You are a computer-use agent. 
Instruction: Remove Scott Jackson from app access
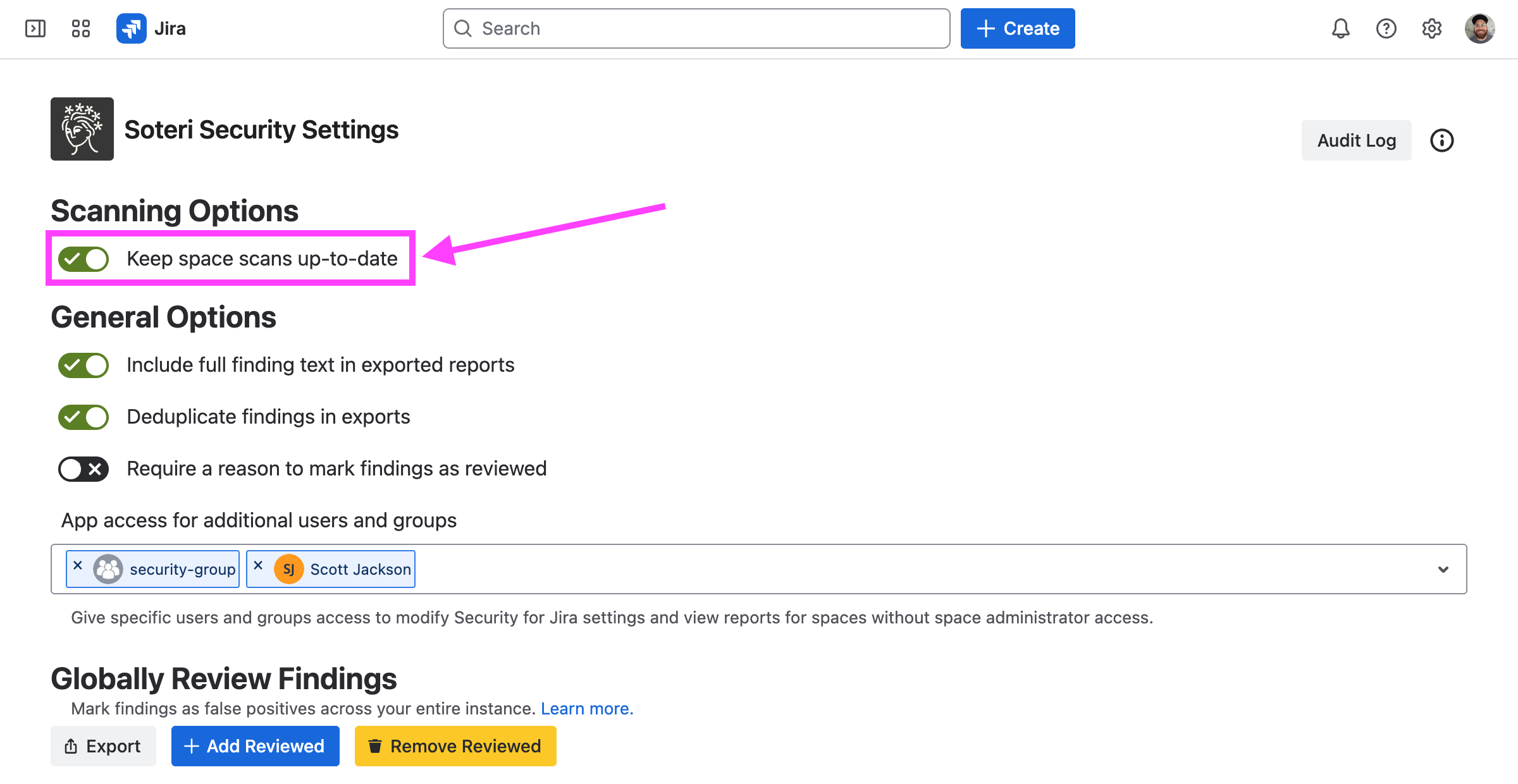click(258, 565)
